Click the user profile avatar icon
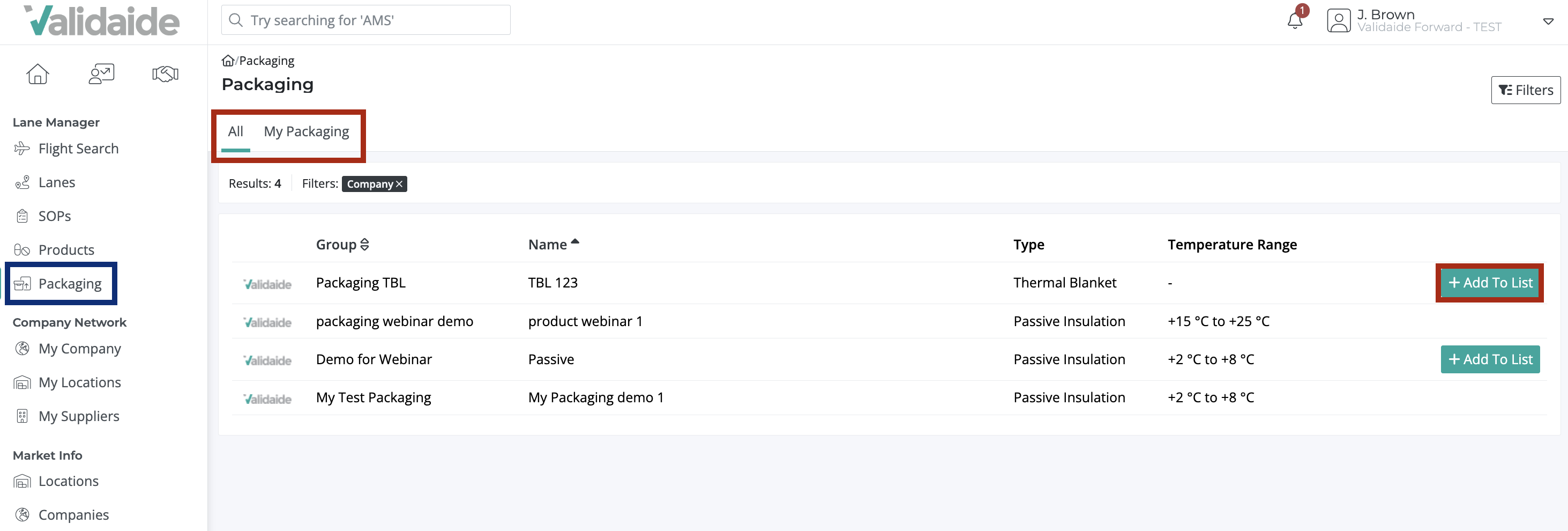This screenshot has height=531, width=1568. pos(1338,21)
